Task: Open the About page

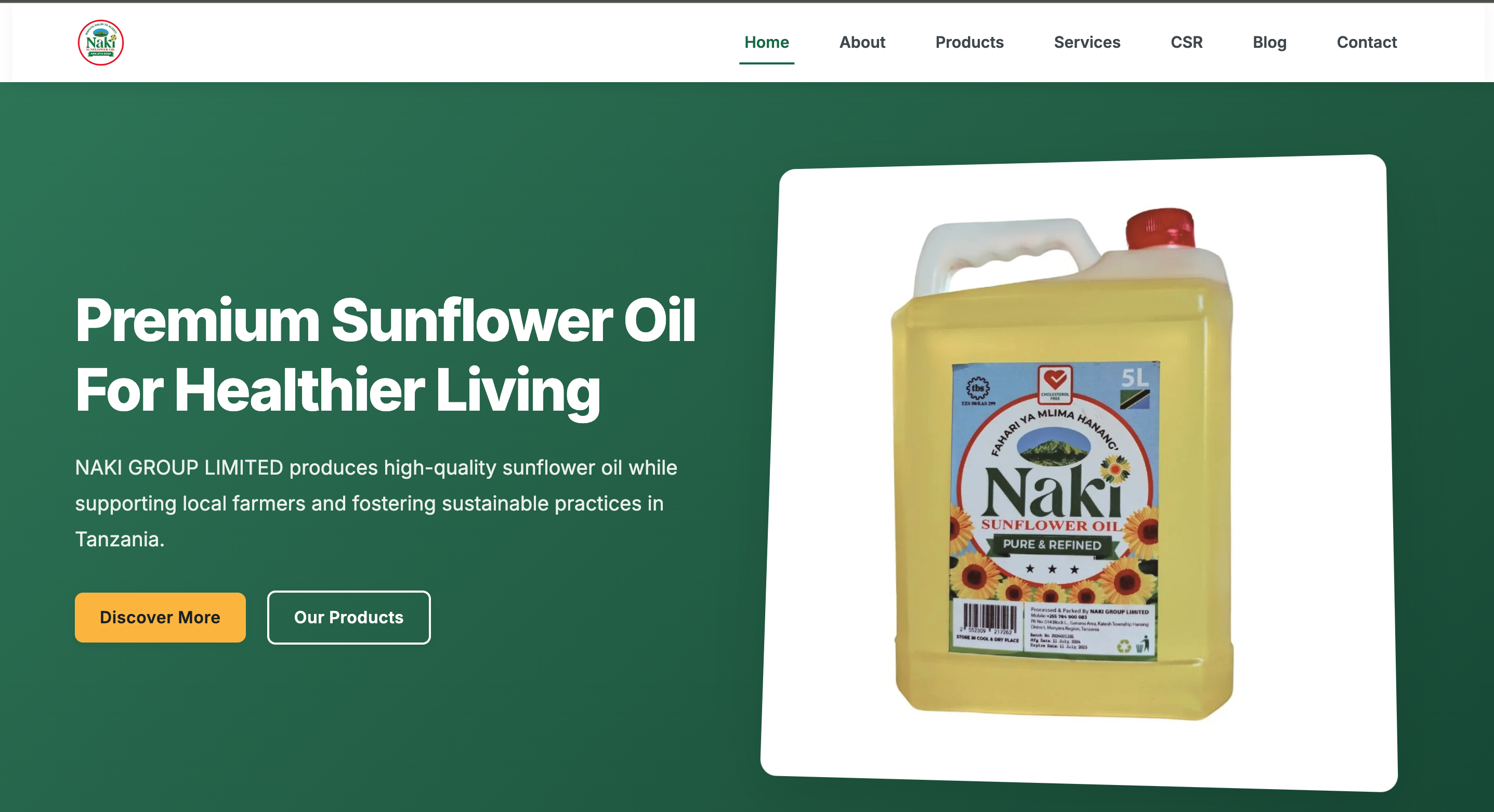Action: coord(862,42)
